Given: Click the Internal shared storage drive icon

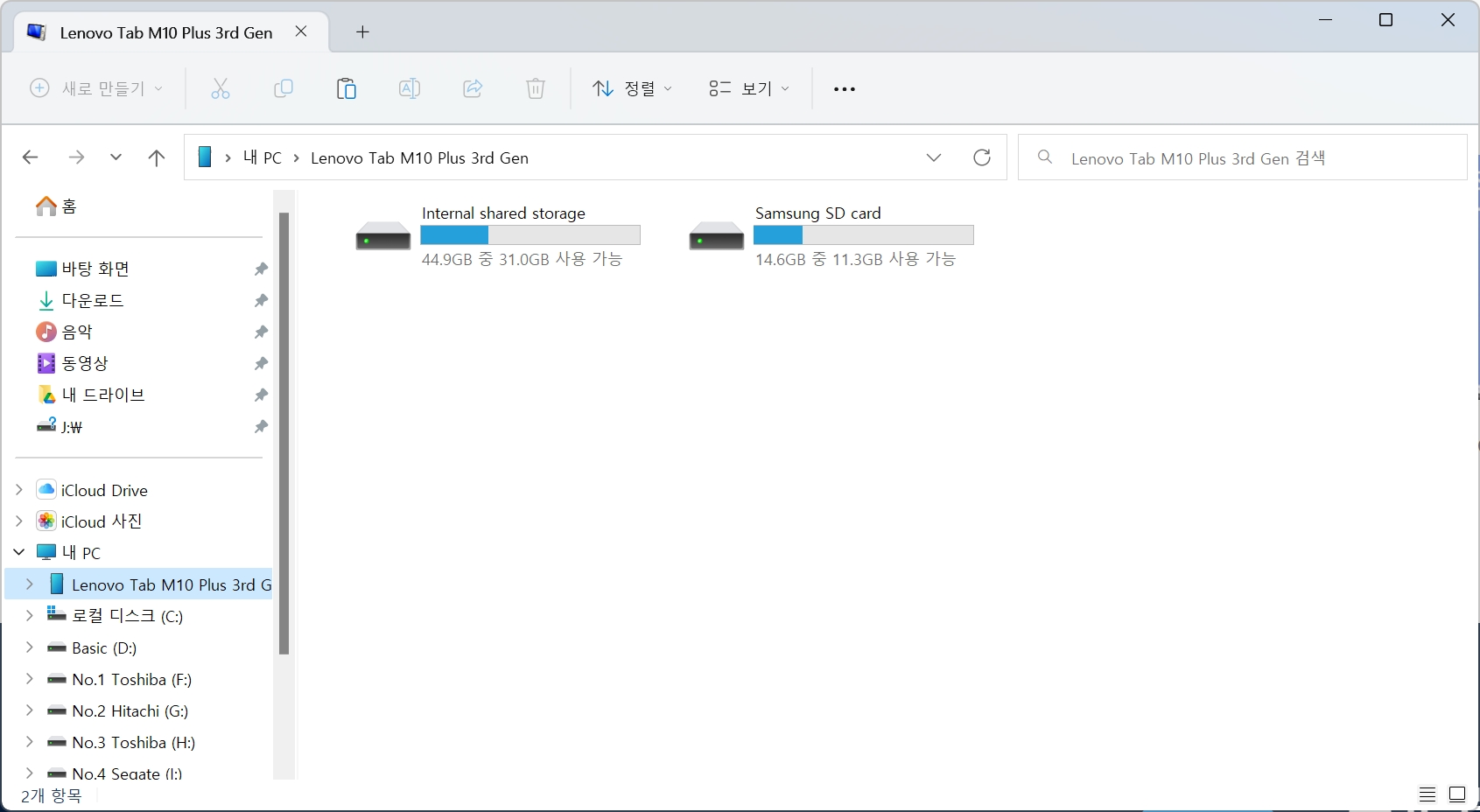Looking at the screenshot, I should point(383,236).
